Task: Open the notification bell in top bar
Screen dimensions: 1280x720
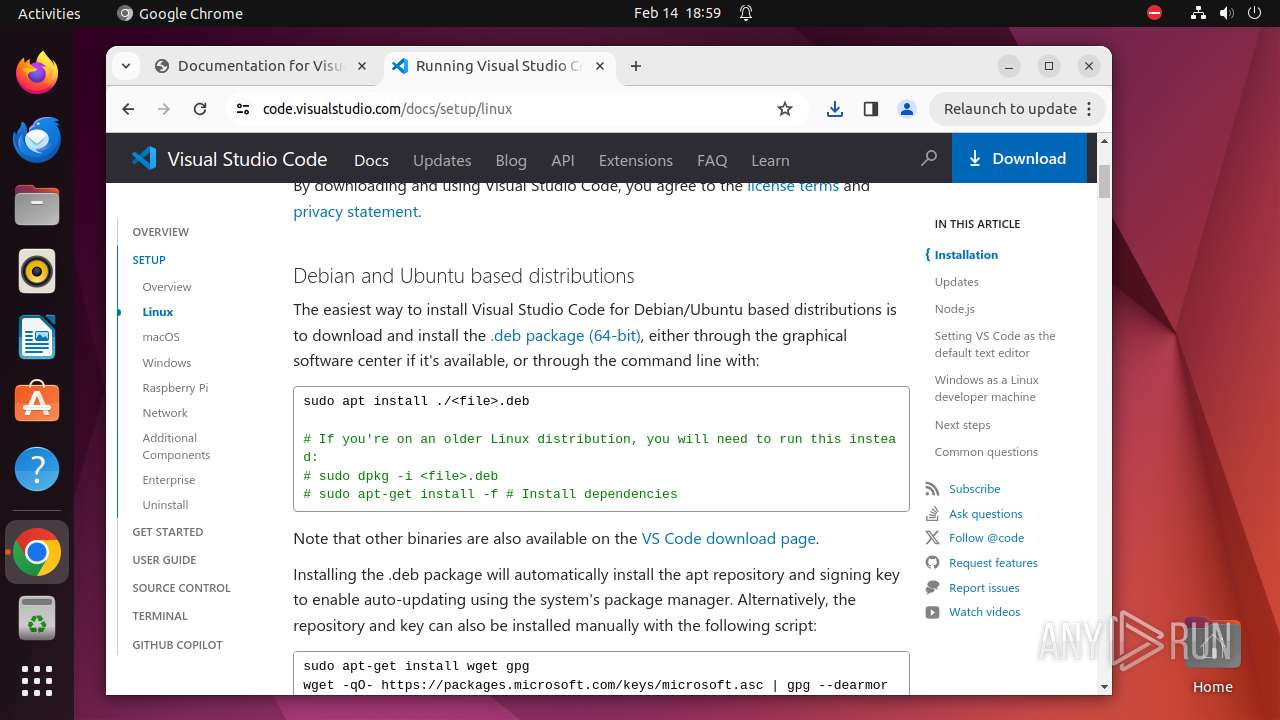Action: tap(746, 13)
